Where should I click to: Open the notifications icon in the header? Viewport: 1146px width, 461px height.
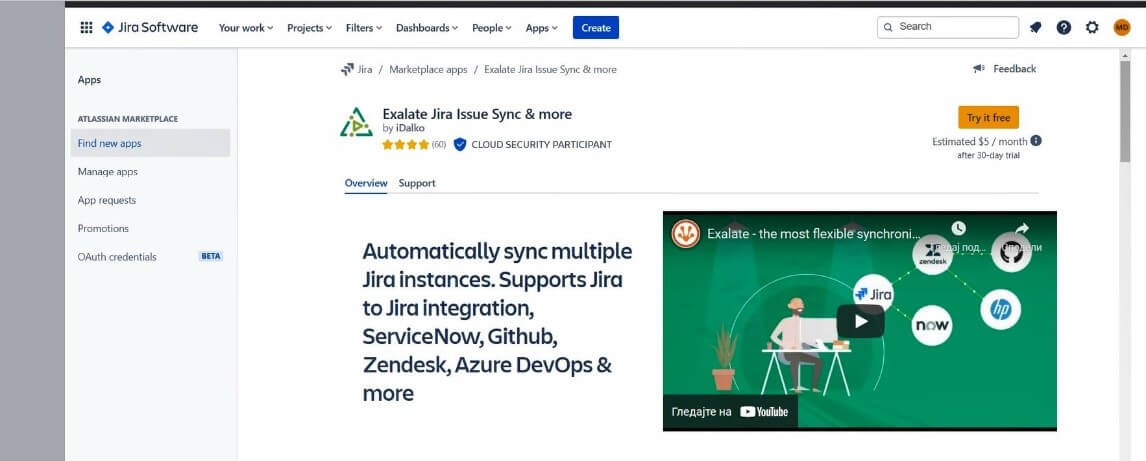click(x=1035, y=28)
